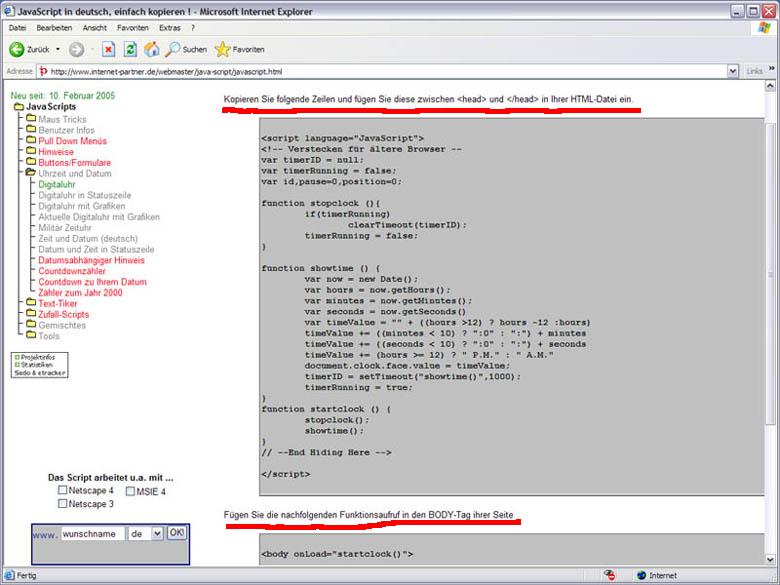This screenshot has height=585, width=780.
Task: Click the JavaScripts root folder icon
Action: click(x=19, y=106)
